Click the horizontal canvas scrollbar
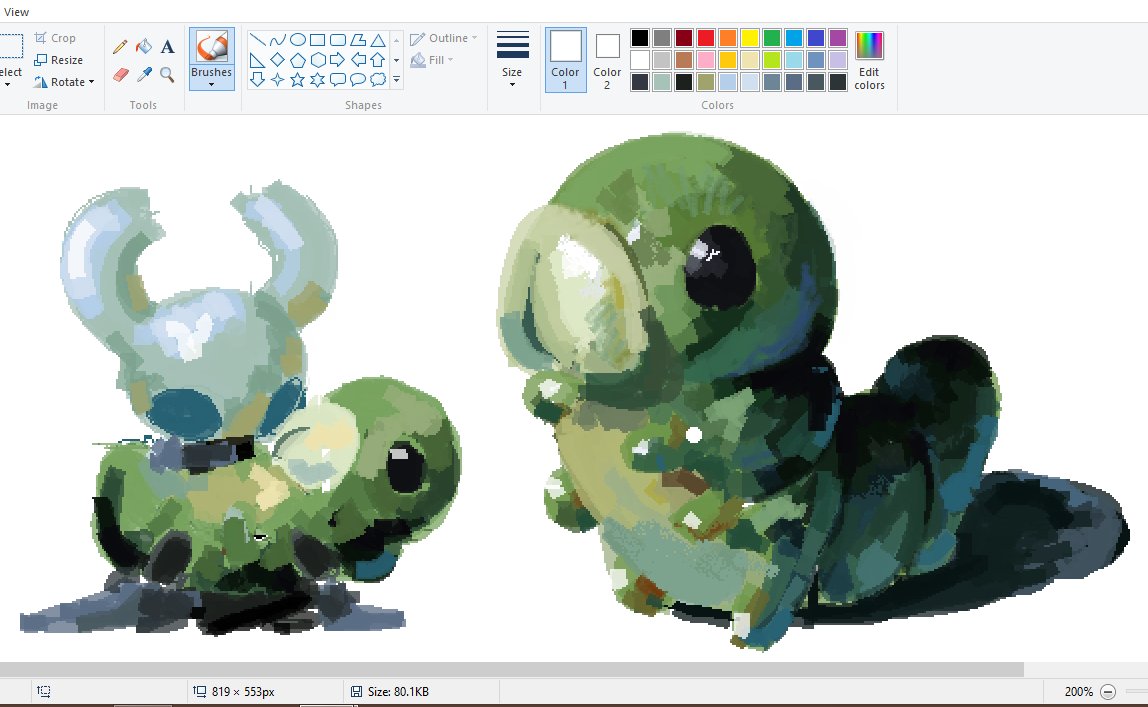Image resolution: width=1148 pixels, height=707 pixels. click(511, 669)
